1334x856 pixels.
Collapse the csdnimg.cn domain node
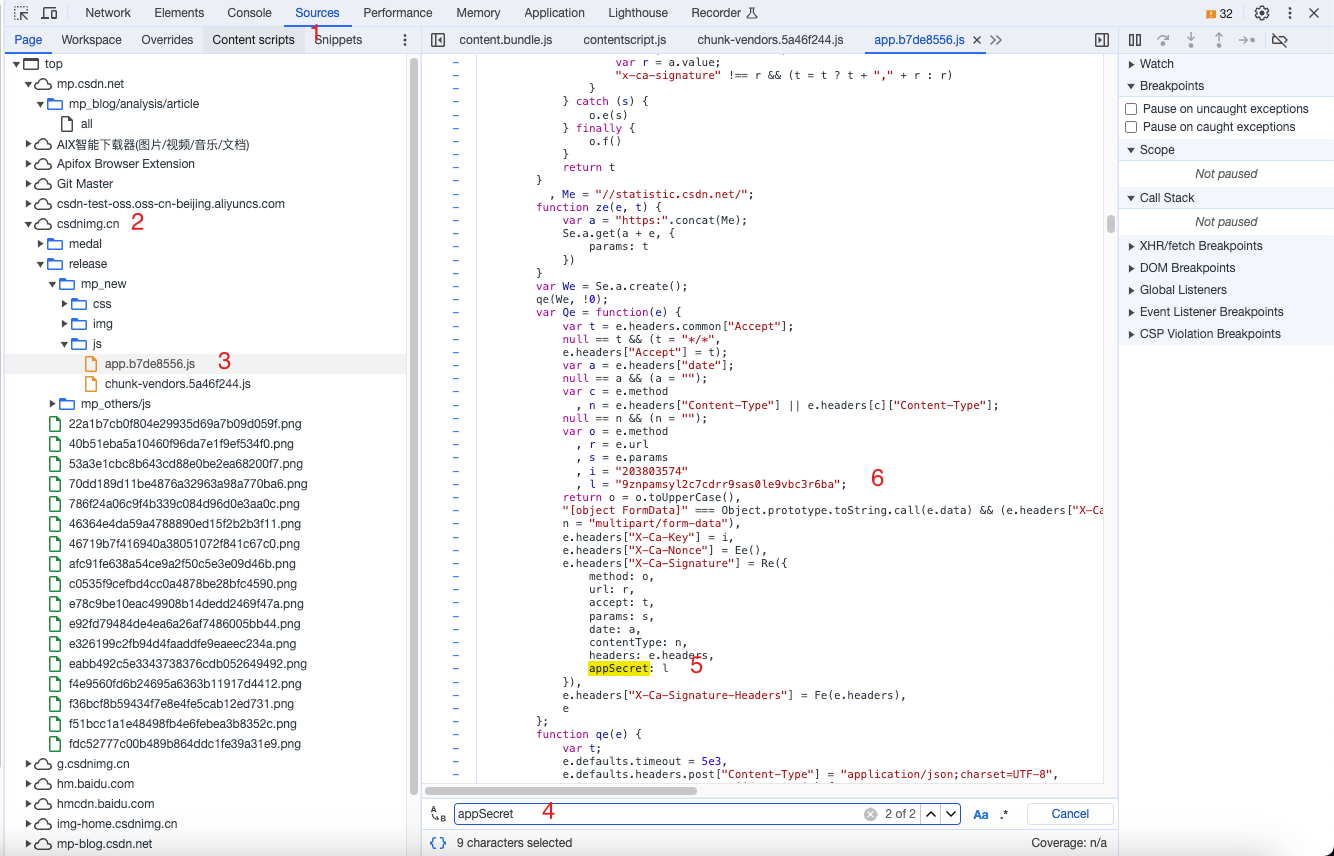[30, 224]
